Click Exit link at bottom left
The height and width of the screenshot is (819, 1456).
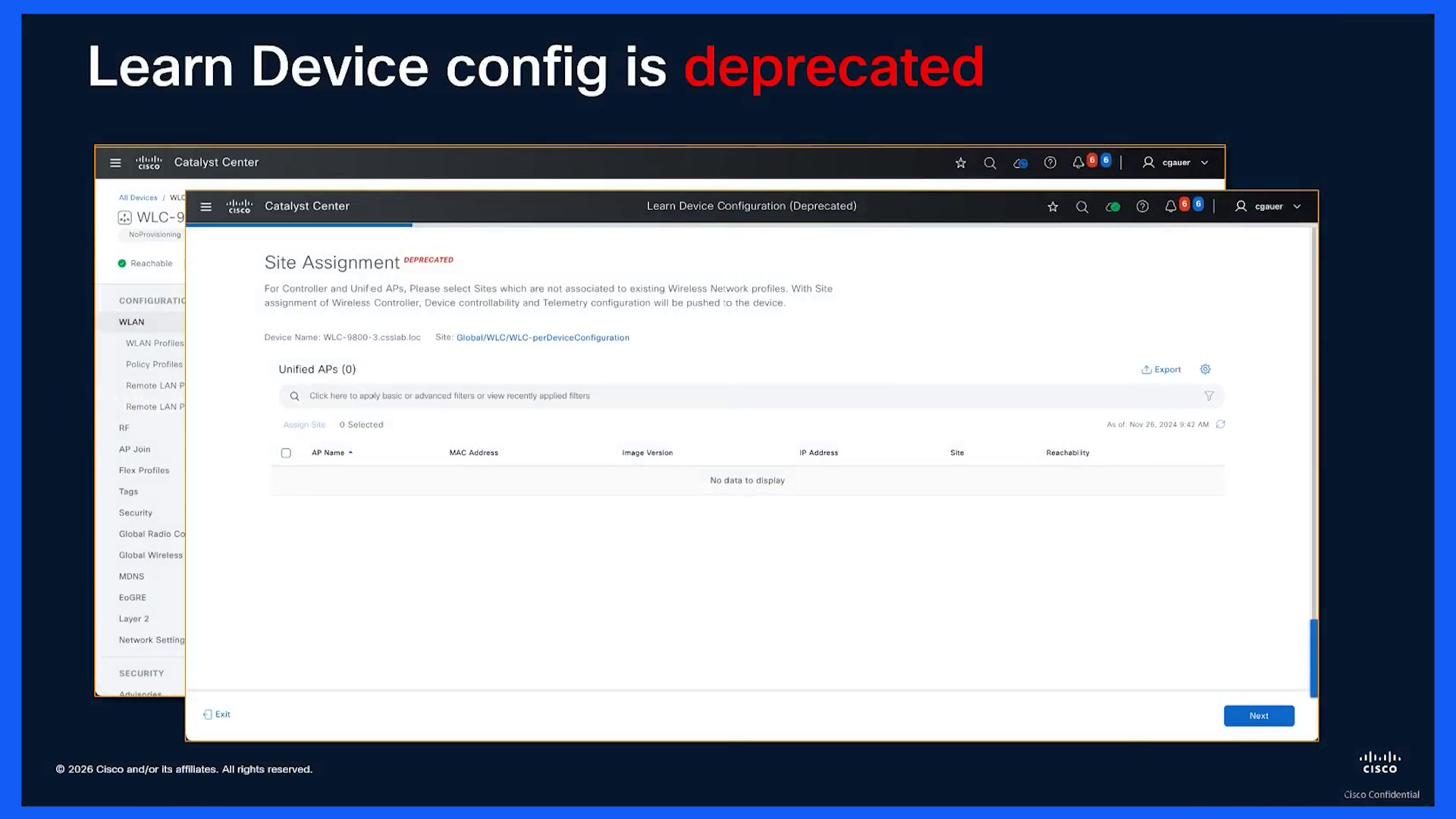(217, 714)
